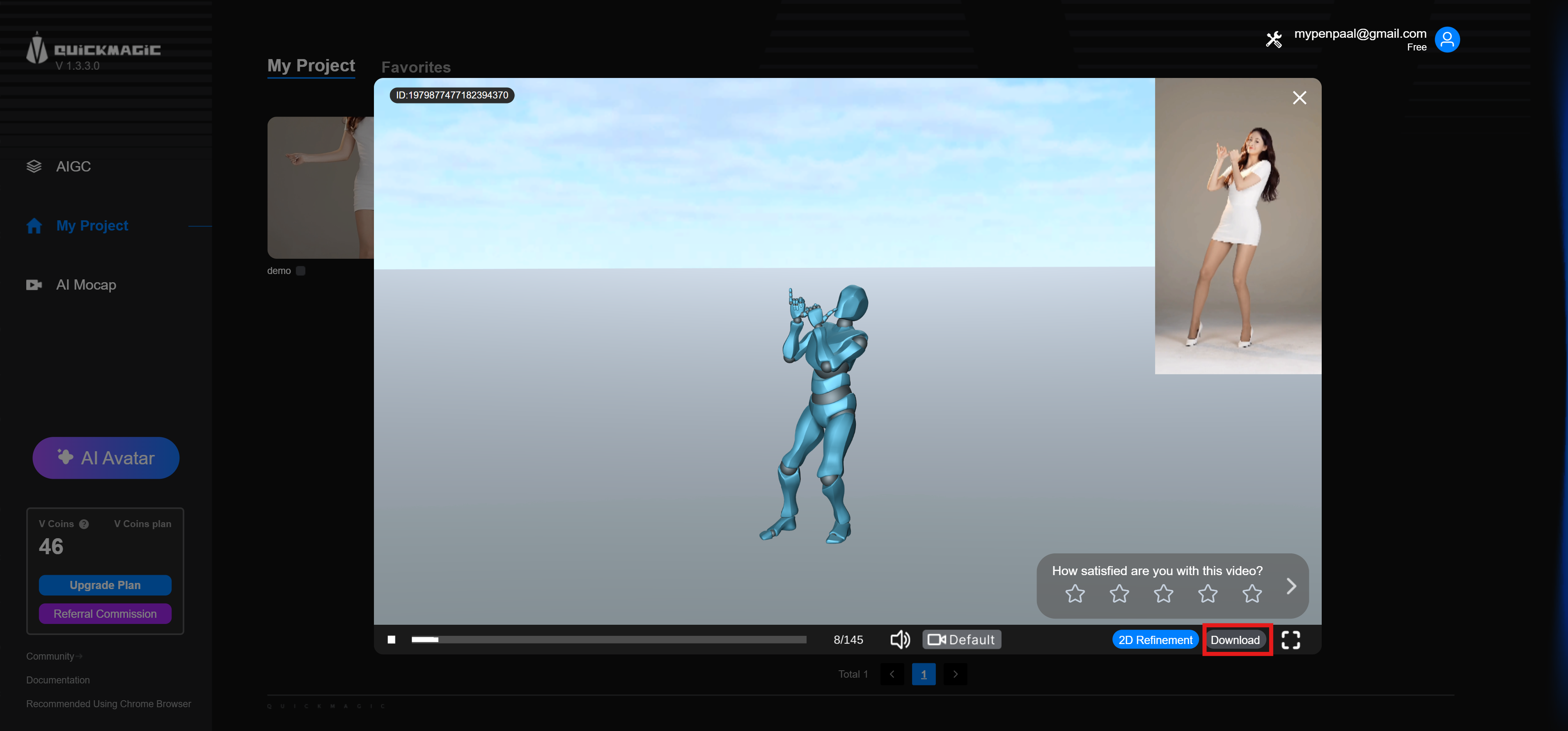Click the Download button
Viewport: 1568px width, 731px height.
coord(1236,640)
